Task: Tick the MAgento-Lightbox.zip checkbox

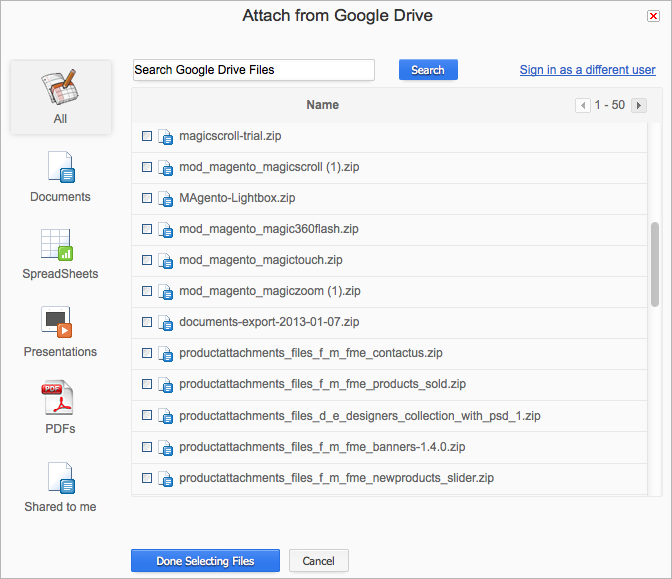Action: 147,198
